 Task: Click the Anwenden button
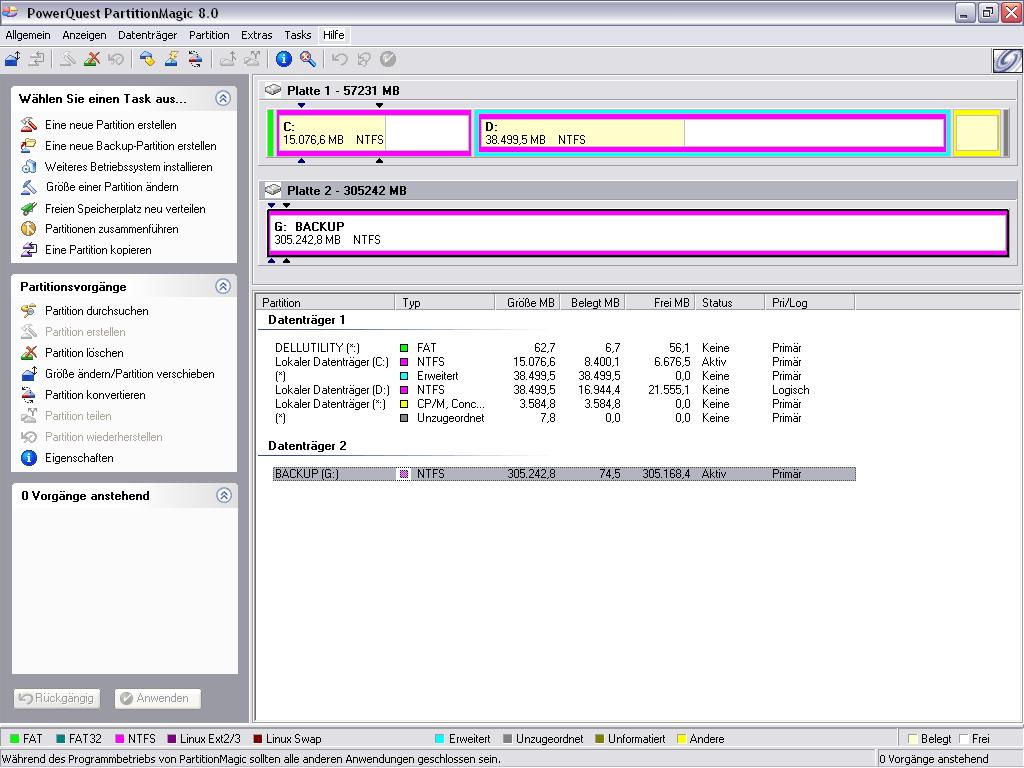click(157, 698)
